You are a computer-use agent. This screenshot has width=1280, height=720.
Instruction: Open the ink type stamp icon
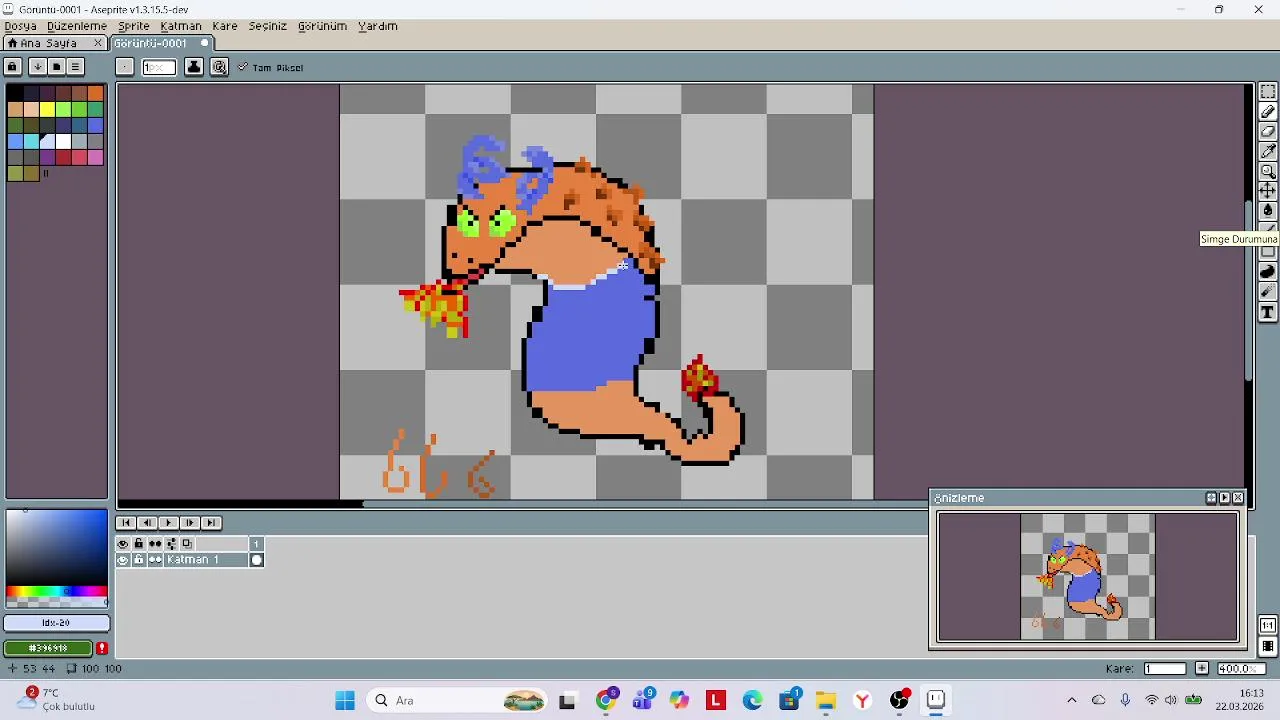[194, 67]
